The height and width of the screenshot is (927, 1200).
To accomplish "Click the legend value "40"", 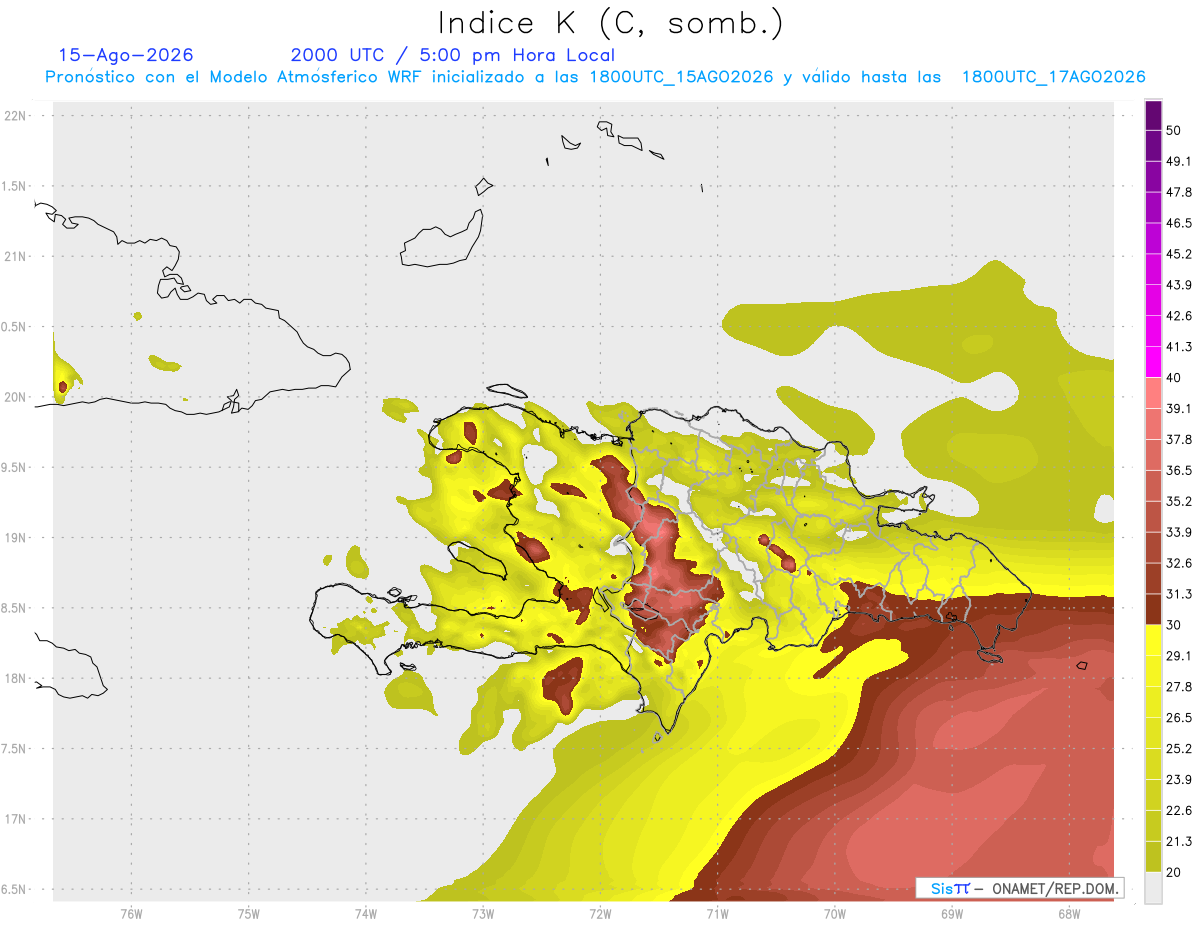I will coord(1174,378).
